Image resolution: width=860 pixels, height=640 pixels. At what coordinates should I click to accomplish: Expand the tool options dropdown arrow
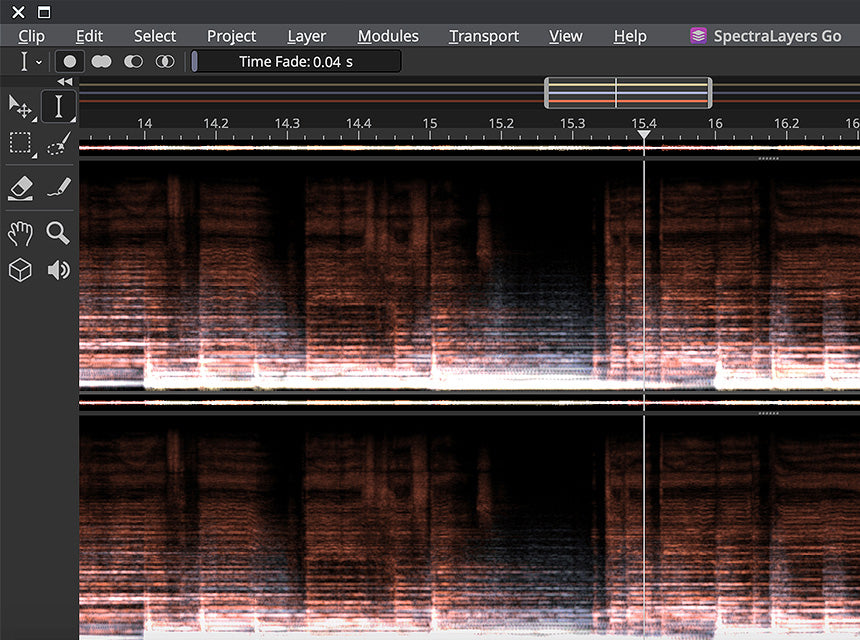(x=38, y=63)
